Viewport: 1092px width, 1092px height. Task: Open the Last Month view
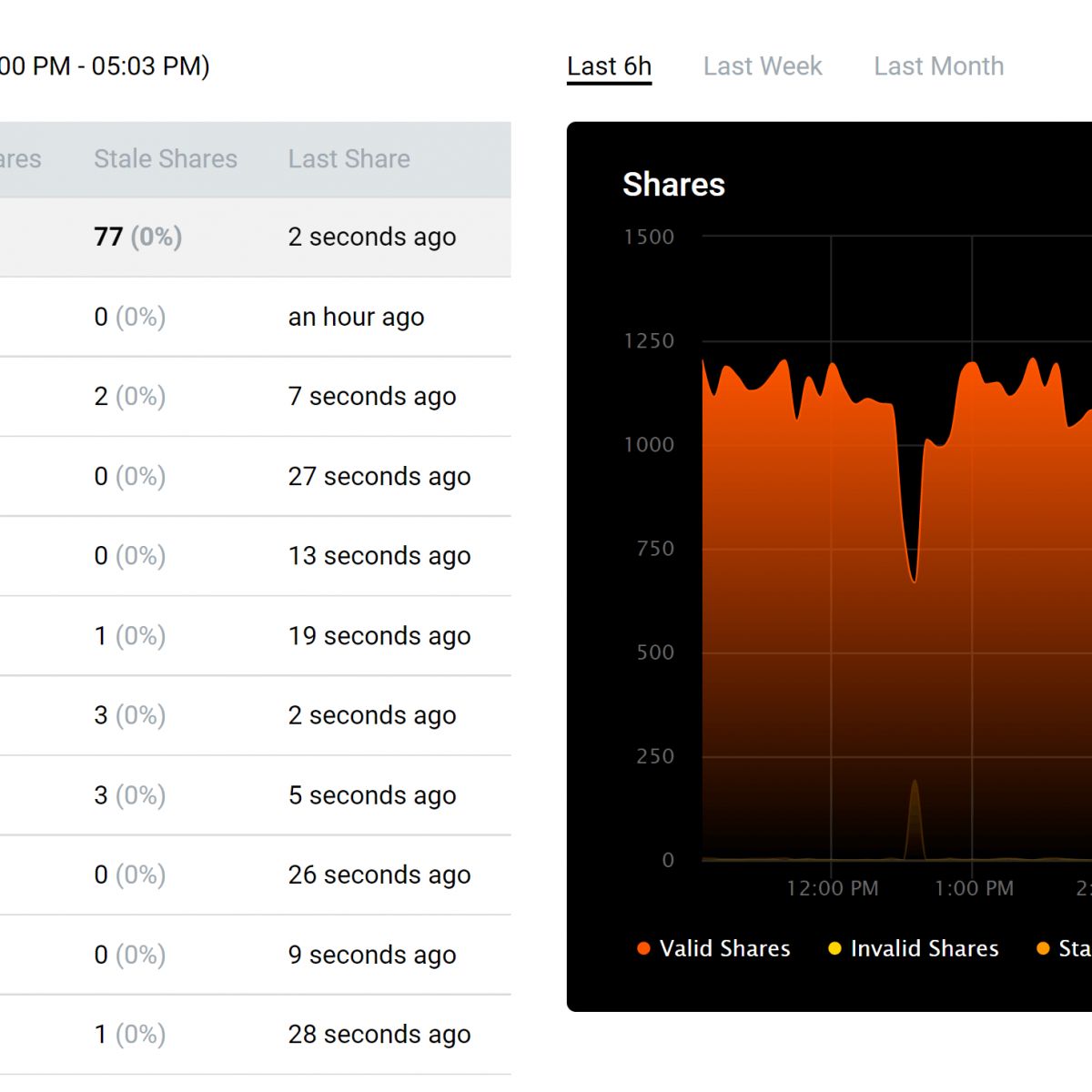938,66
